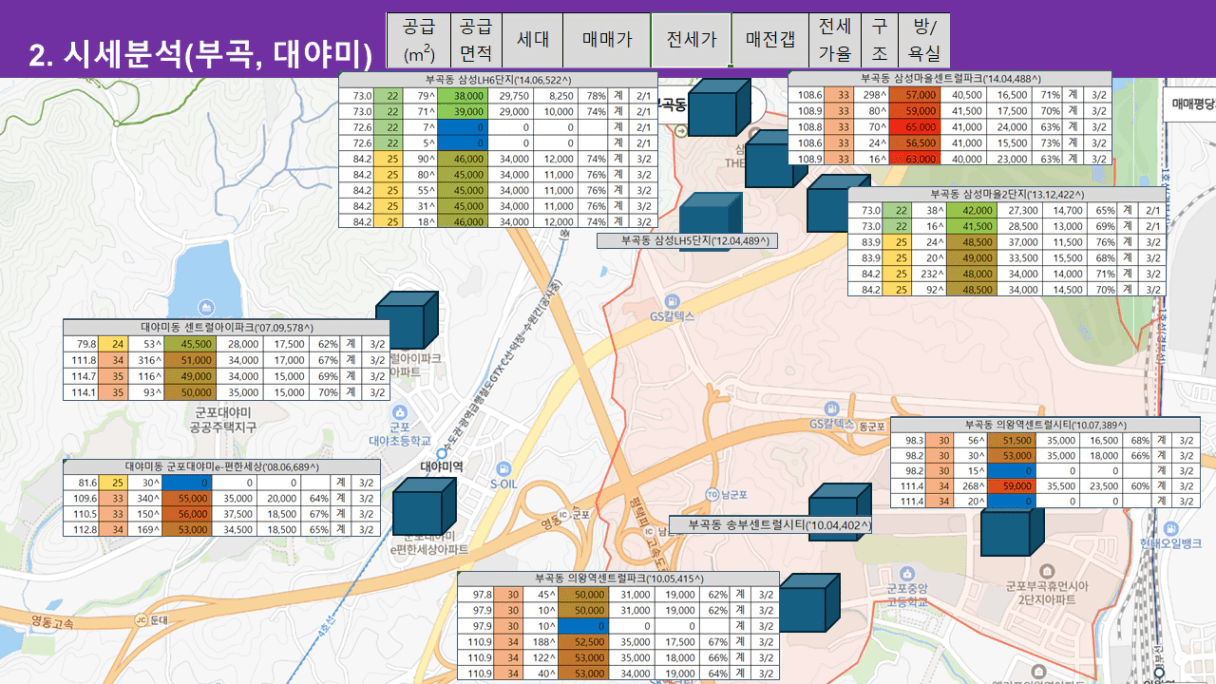Click the cube above 삼성LH5단지 label
Image resolution: width=1216 pixels, height=684 pixels.
pos(710,214)
